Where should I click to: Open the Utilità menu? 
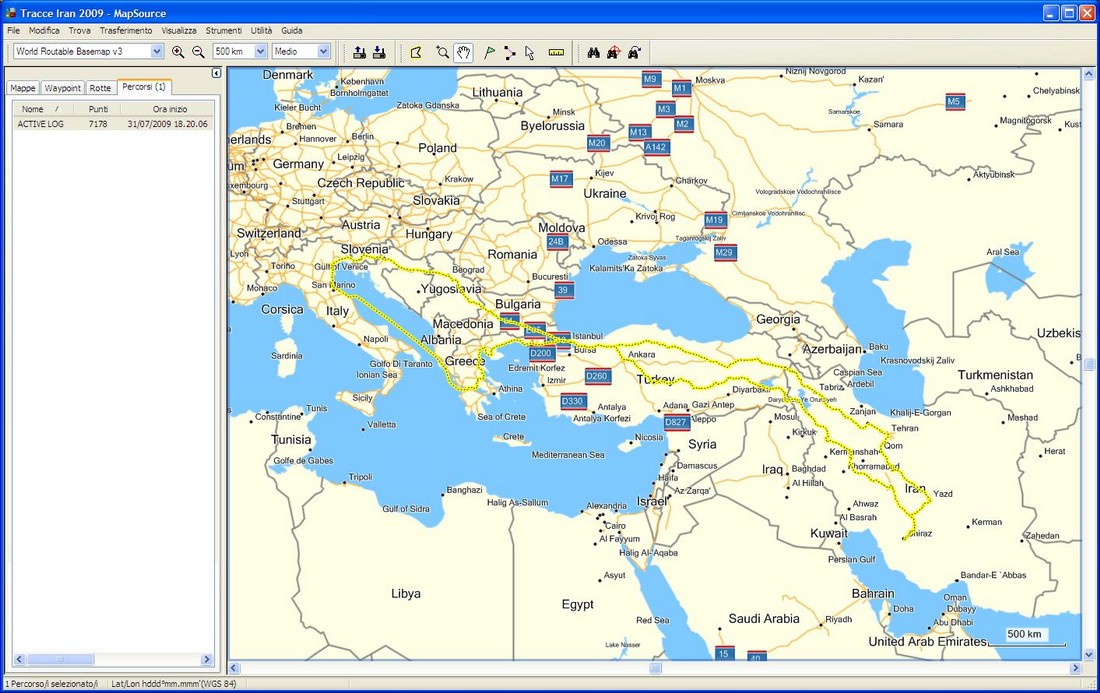[x=262, y=31]
